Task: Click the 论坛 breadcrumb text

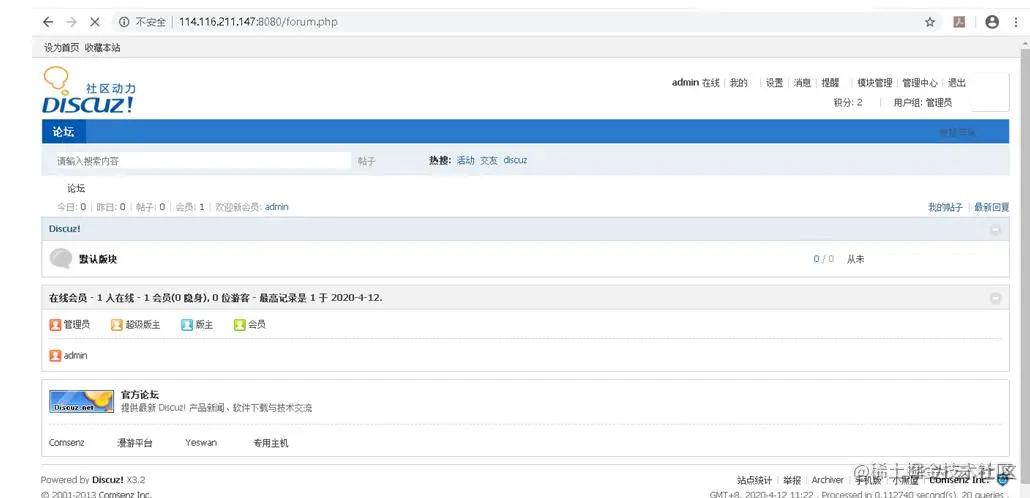Action: pyautogui.click(x=76, y=189)
